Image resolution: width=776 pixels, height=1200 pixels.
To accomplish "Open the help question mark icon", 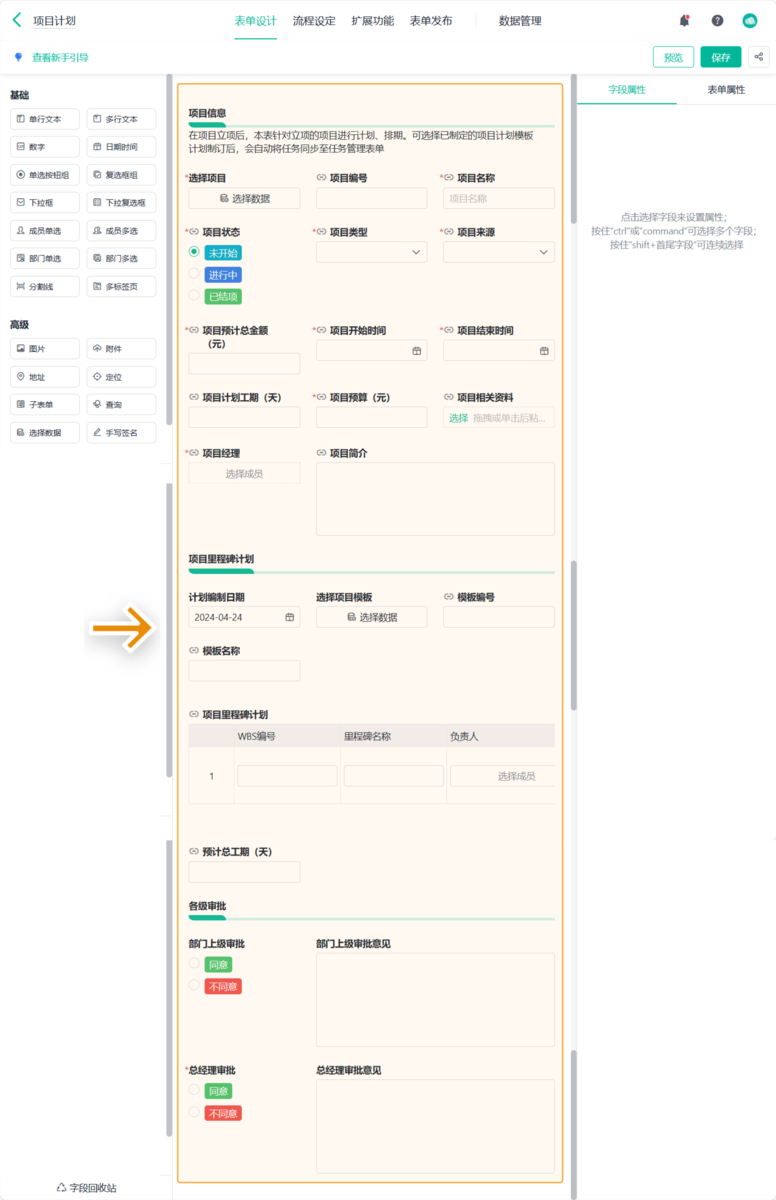I will tap(717, 20).
